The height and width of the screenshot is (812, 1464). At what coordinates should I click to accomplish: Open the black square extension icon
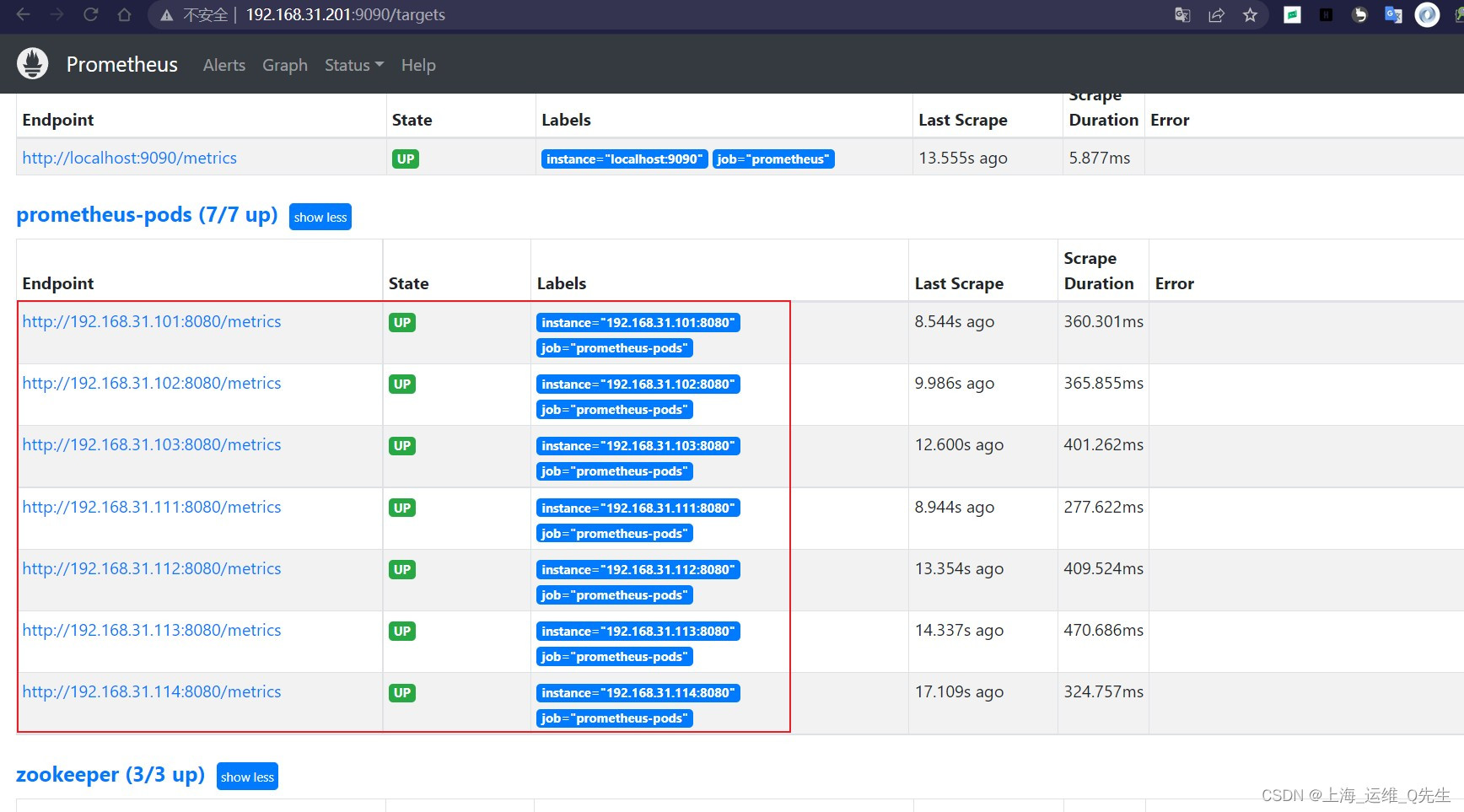point(1326,14)
